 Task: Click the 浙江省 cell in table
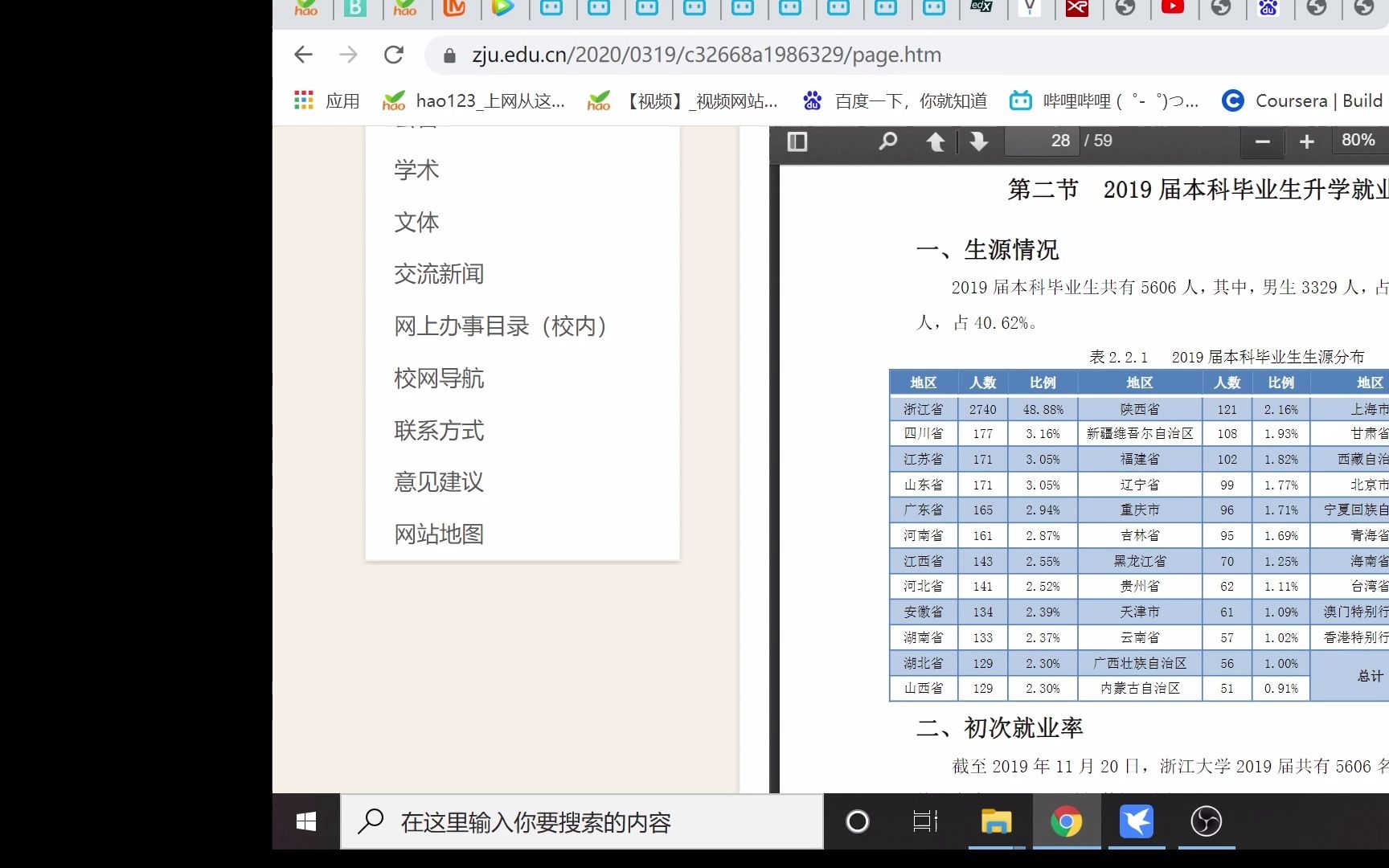point(924,409)
